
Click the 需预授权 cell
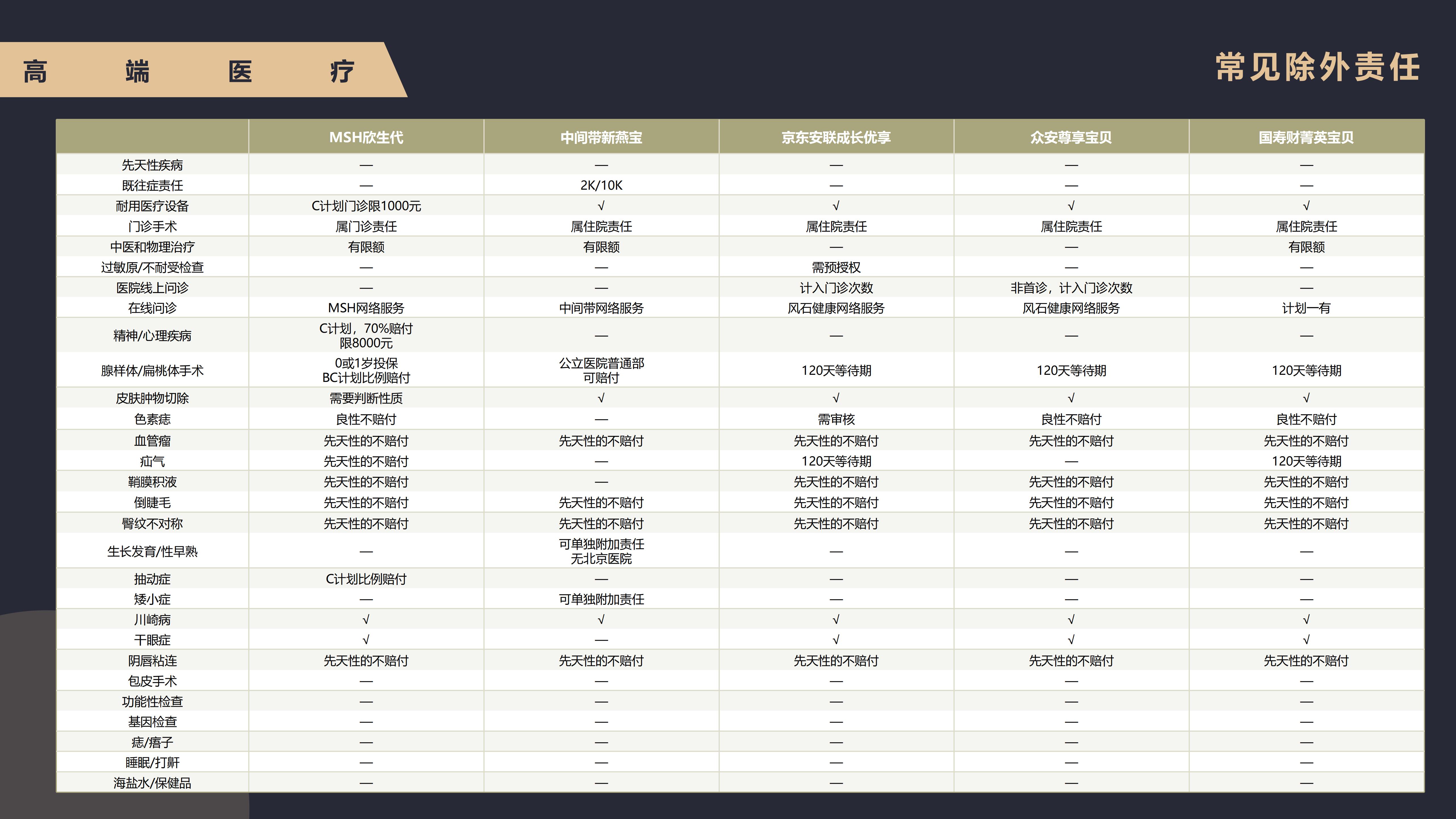[x=836, y=267]
